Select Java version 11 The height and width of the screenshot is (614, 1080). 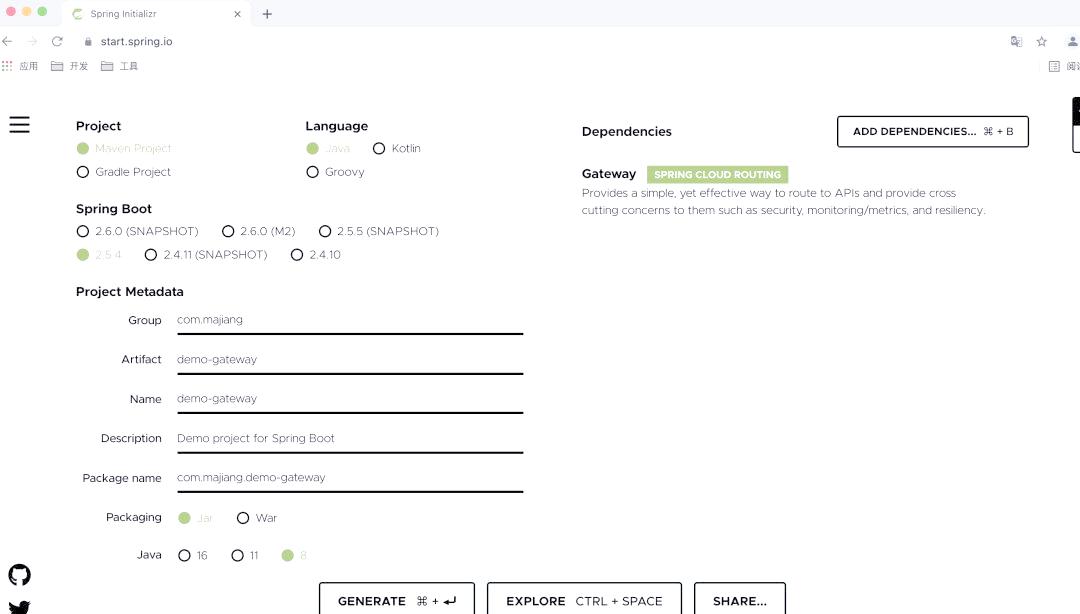(245, 555)
